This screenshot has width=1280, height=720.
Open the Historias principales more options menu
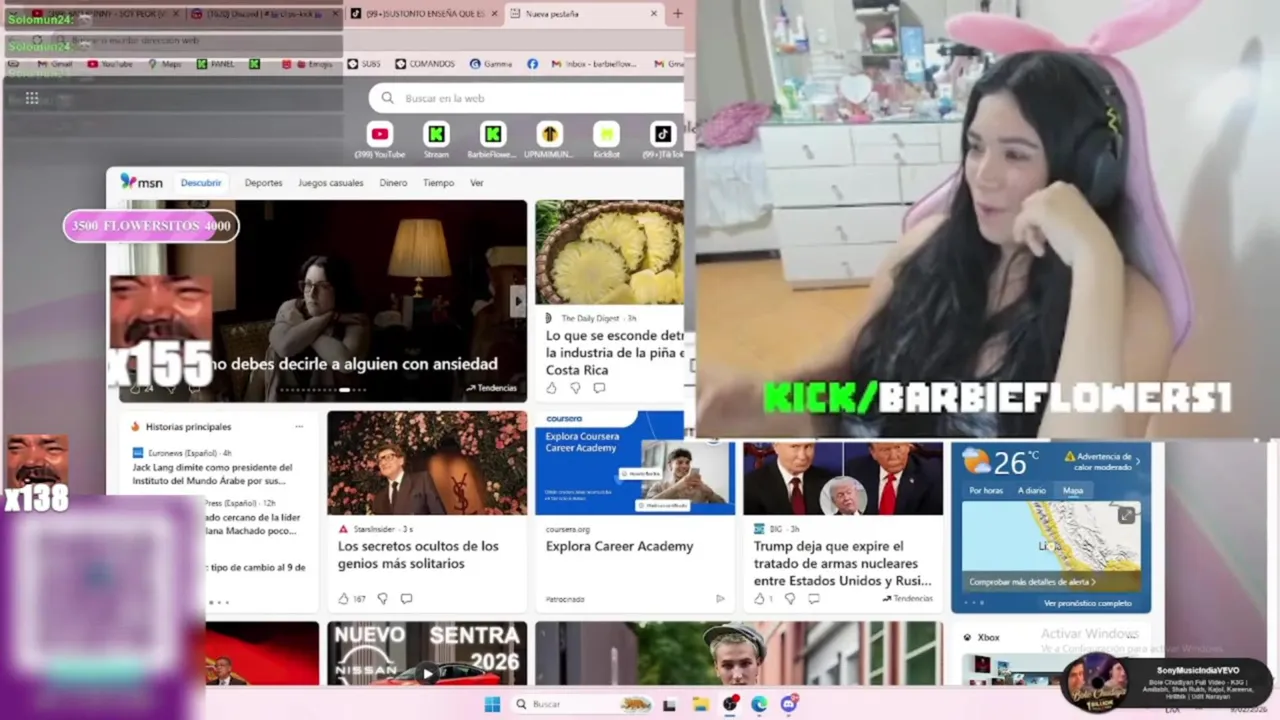pos(298,427)
